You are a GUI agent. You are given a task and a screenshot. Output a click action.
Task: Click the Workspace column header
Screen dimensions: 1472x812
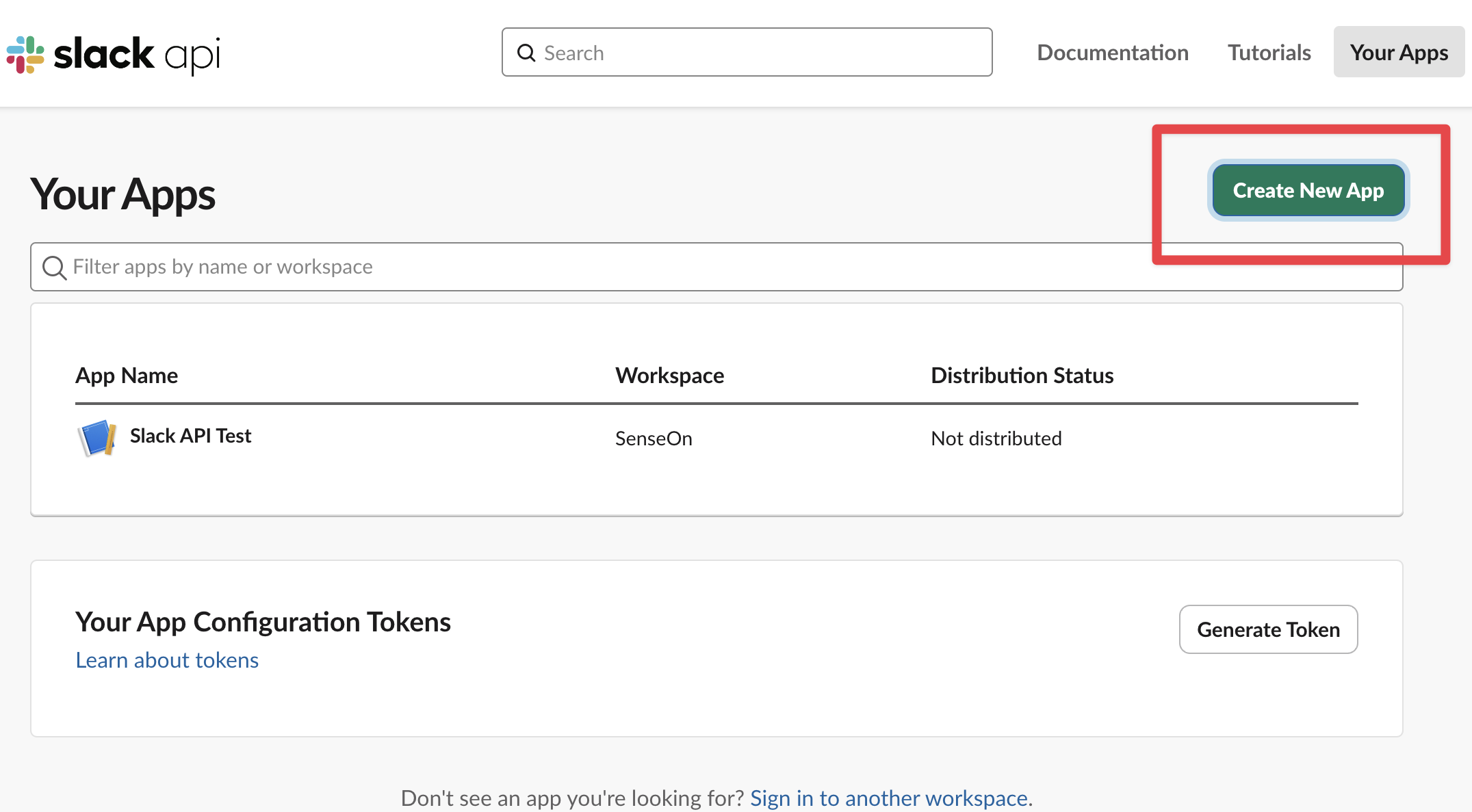click(669, 376)
